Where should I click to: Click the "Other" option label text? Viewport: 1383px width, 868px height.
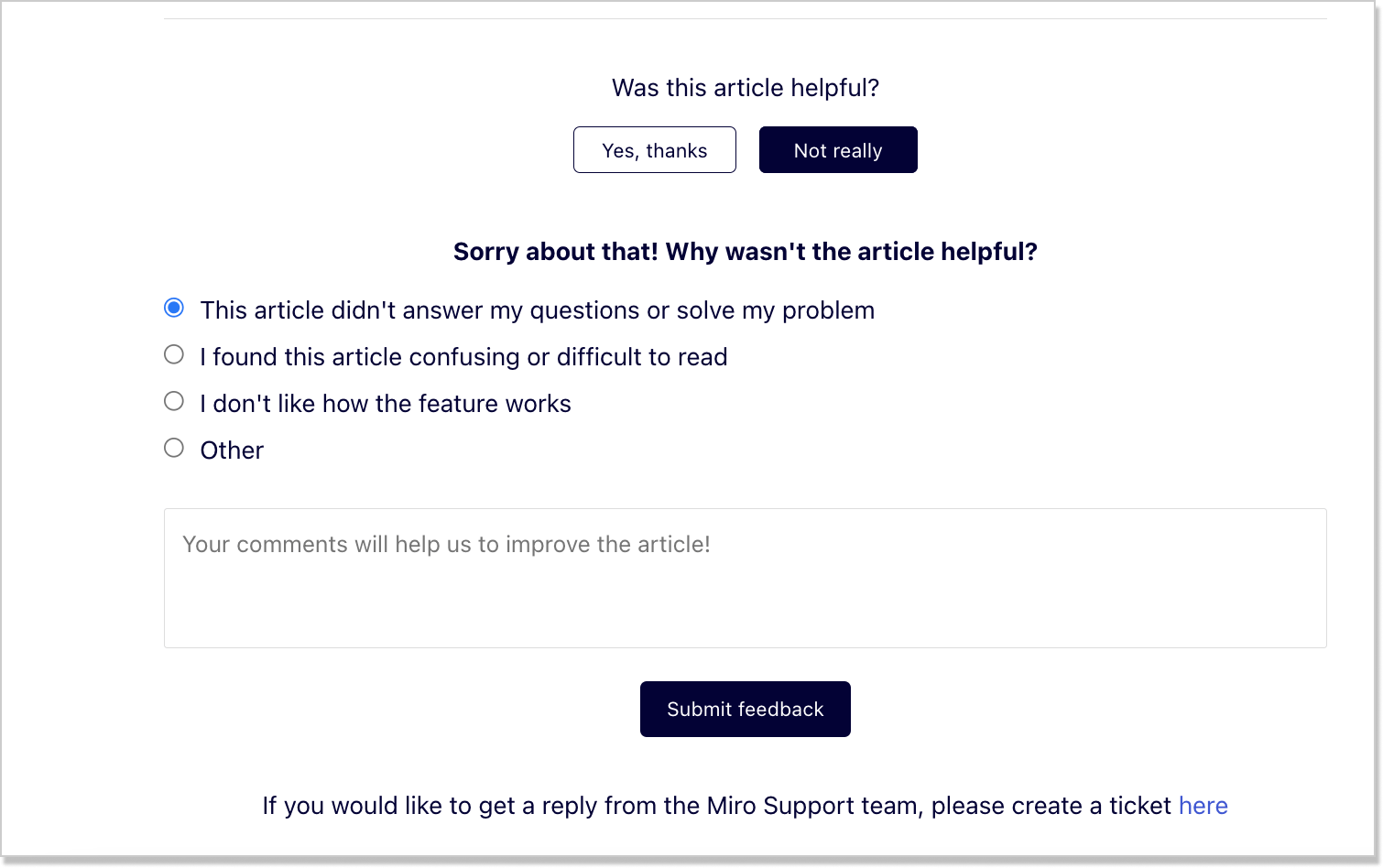pyautogui.click(x=232, y=450)
